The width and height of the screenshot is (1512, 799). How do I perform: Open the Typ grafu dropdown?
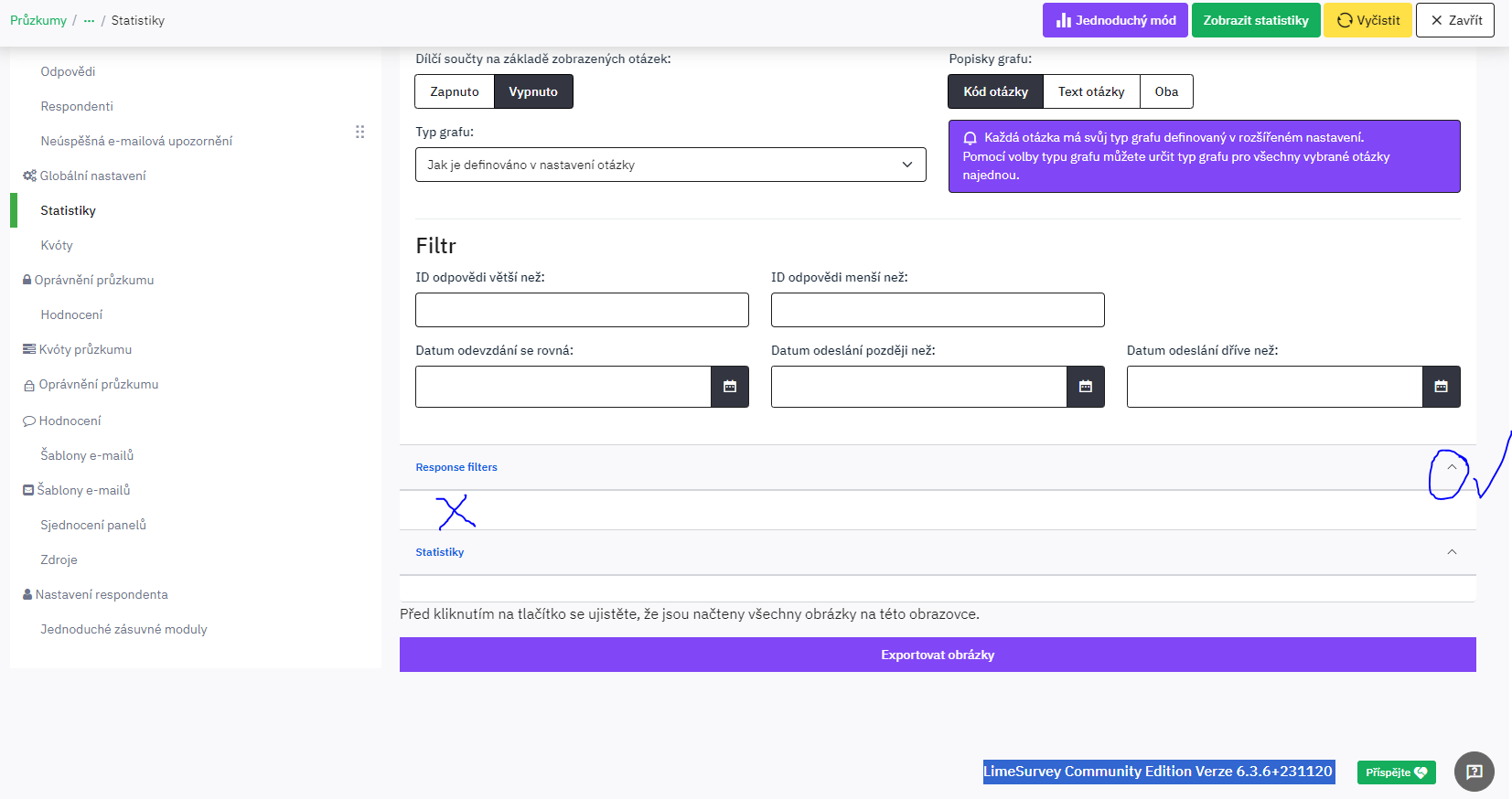670,165
